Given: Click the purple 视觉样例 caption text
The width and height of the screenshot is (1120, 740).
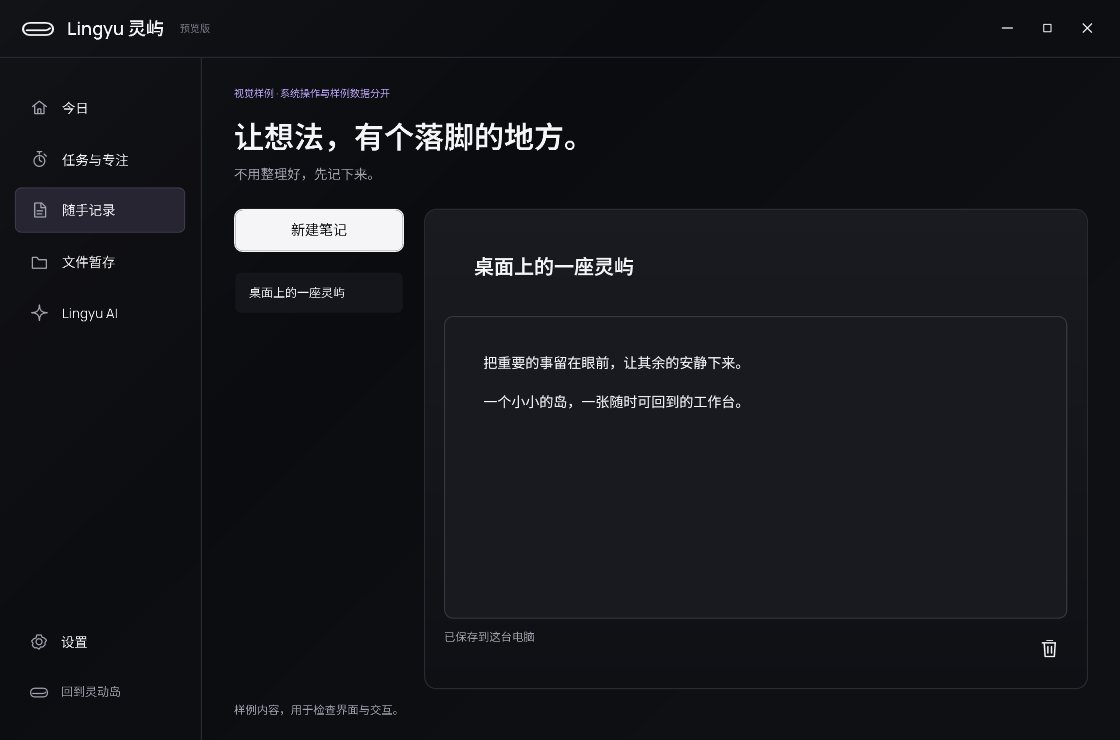Looking at the screenshot, I should pyautogui.click(x=312, y=94).
